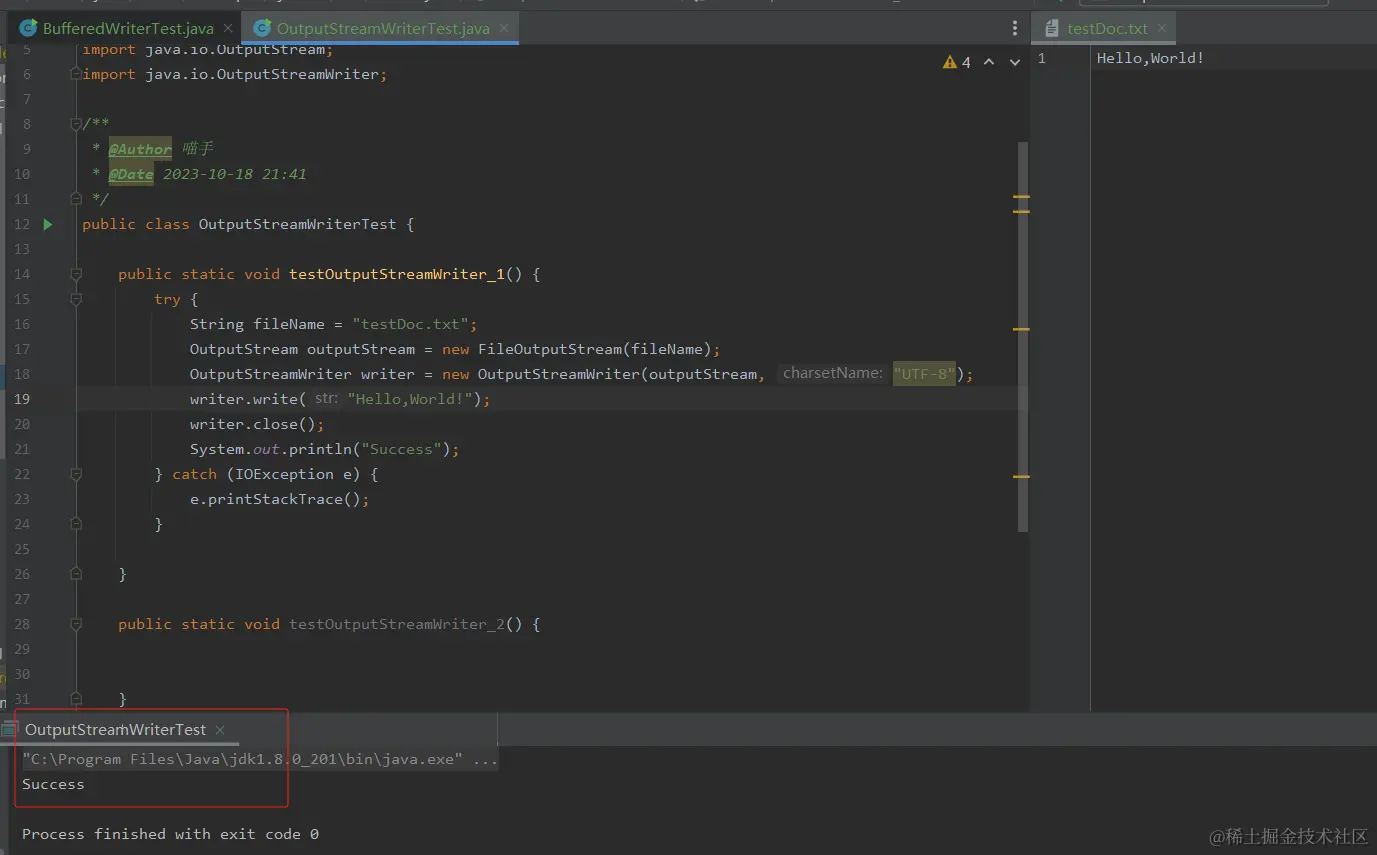The height and width of the screenshot is (855, 1377).
Task: Jump to lowest warning stripe mark near catch block
Action: pos(1021,476)
